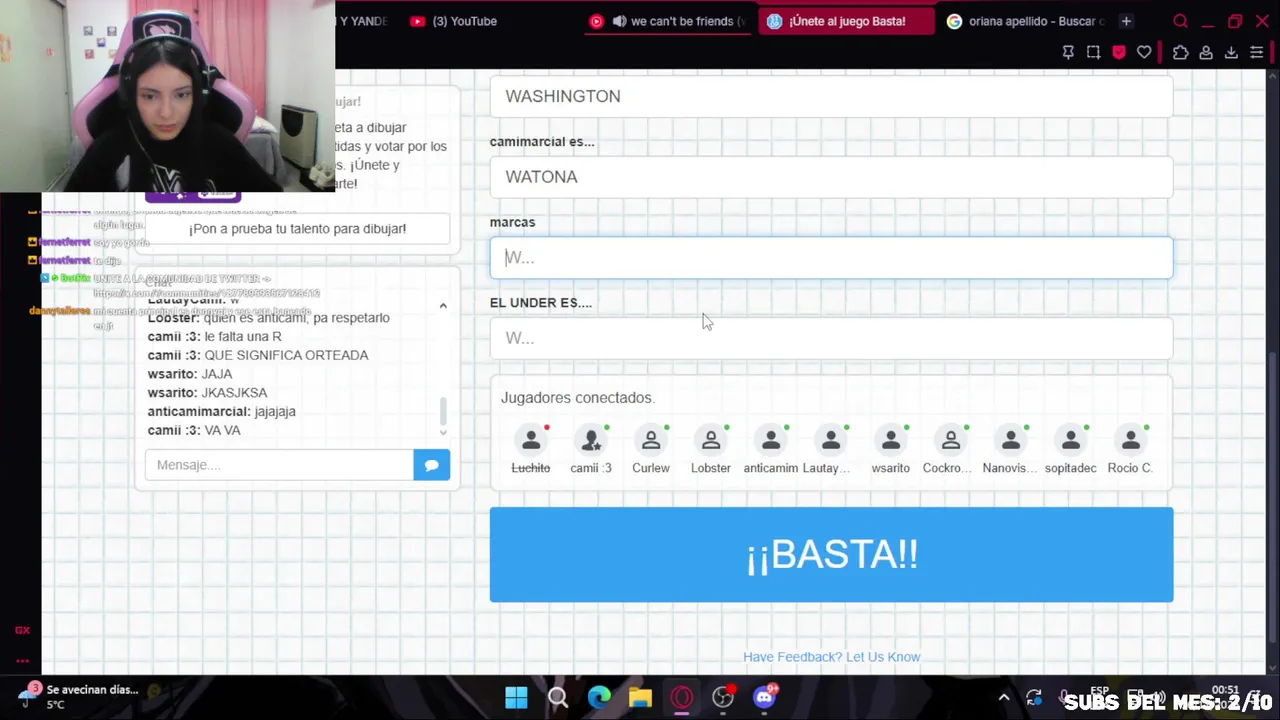Image resolution: width=1280 pixels, height=720 pixels.
Task: Open the extensions puzzle icon
Action: pyautogui.click(x=1181, y=52)
